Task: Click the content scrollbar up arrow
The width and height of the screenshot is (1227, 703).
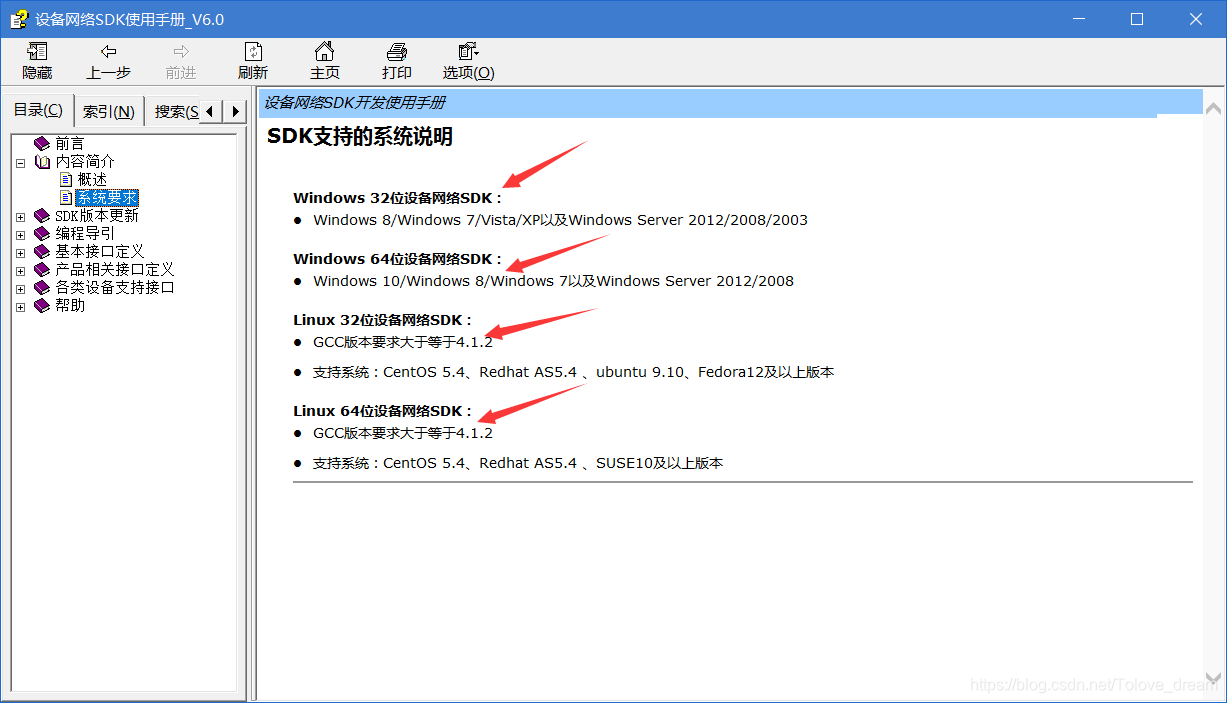Action: tap(1213, 108)
